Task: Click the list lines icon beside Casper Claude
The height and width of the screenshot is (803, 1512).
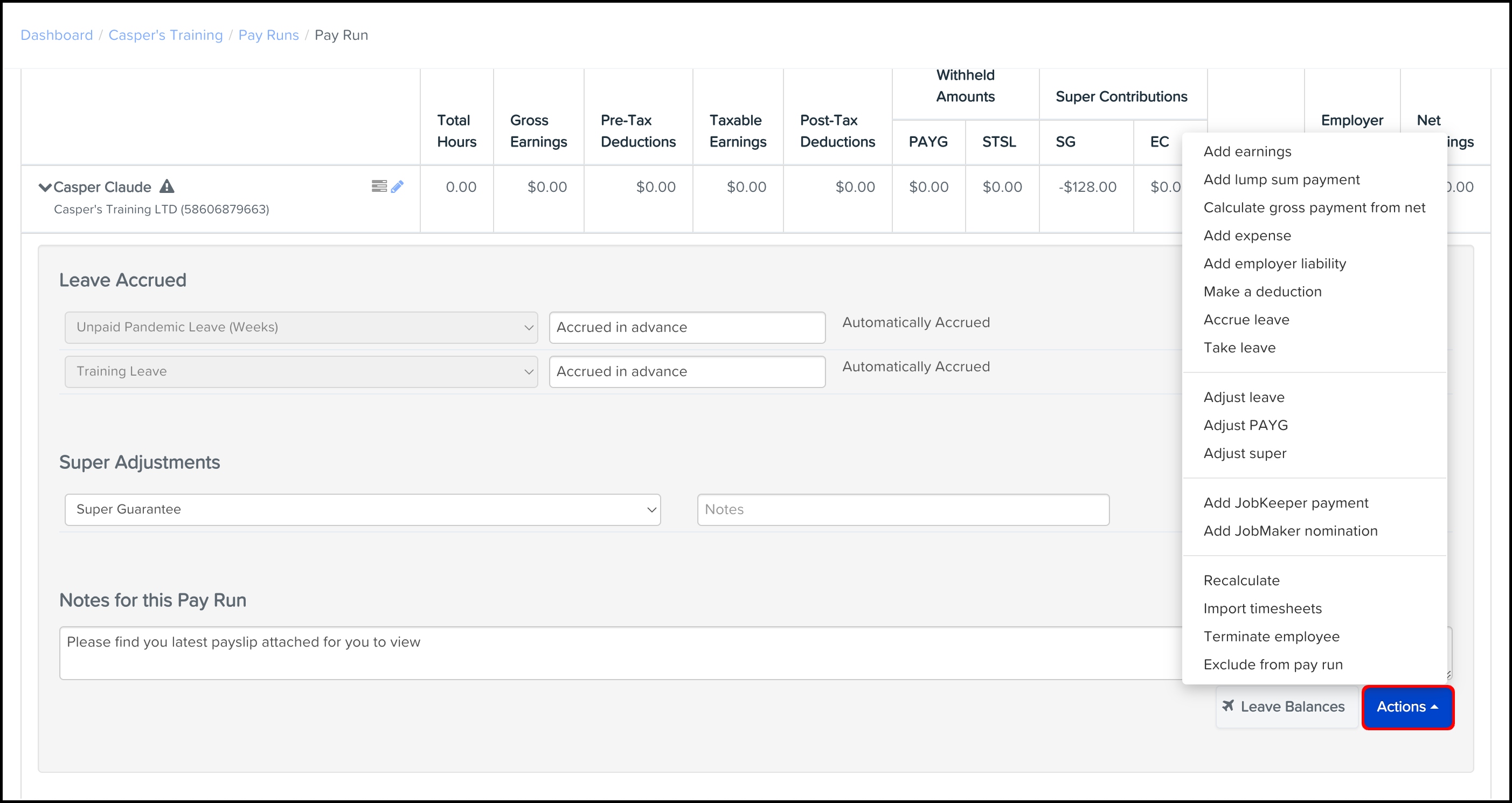Action: click(x=379, y=186)
